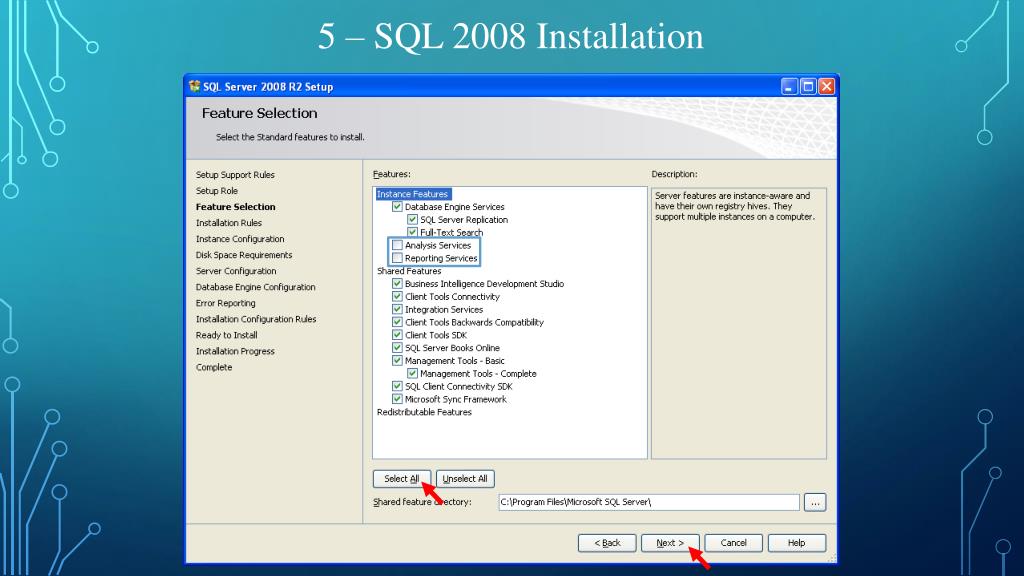Select the Shared Features tree node
This screenshot has width=1024, height=576.
(409, 271)
